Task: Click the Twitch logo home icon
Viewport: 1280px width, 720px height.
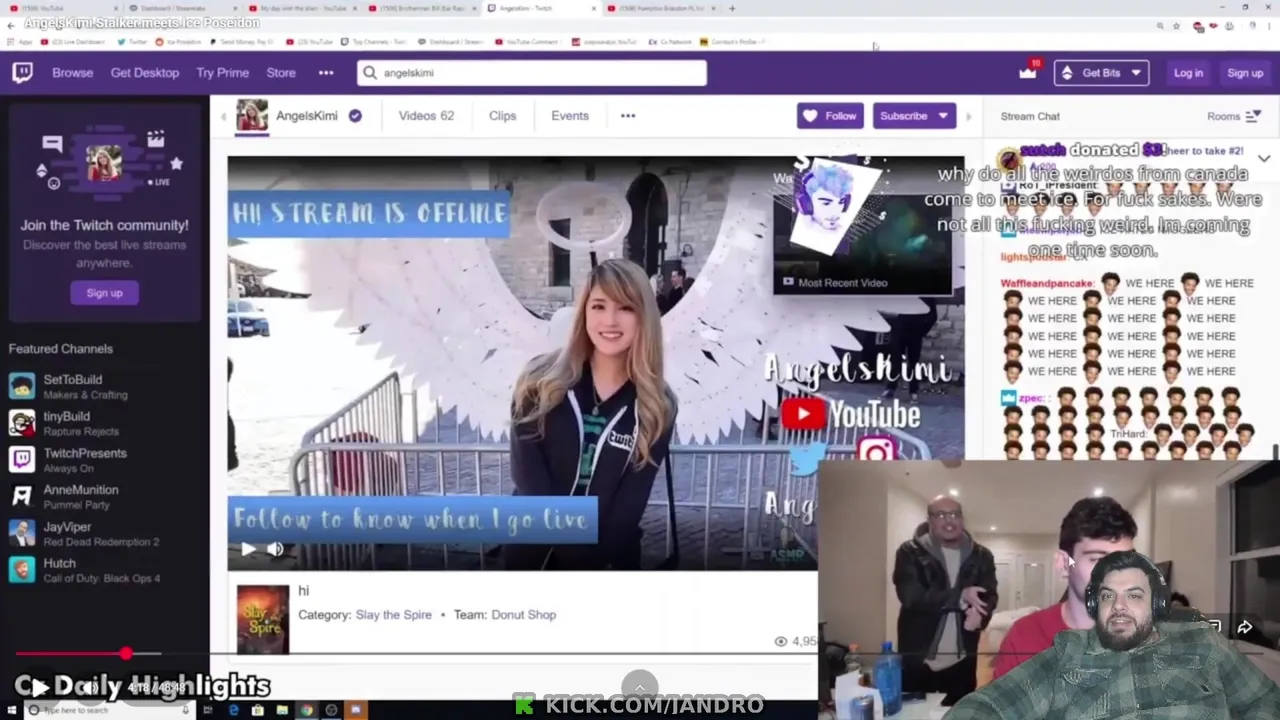Action: pyautogui.click(x=22, y=73)
